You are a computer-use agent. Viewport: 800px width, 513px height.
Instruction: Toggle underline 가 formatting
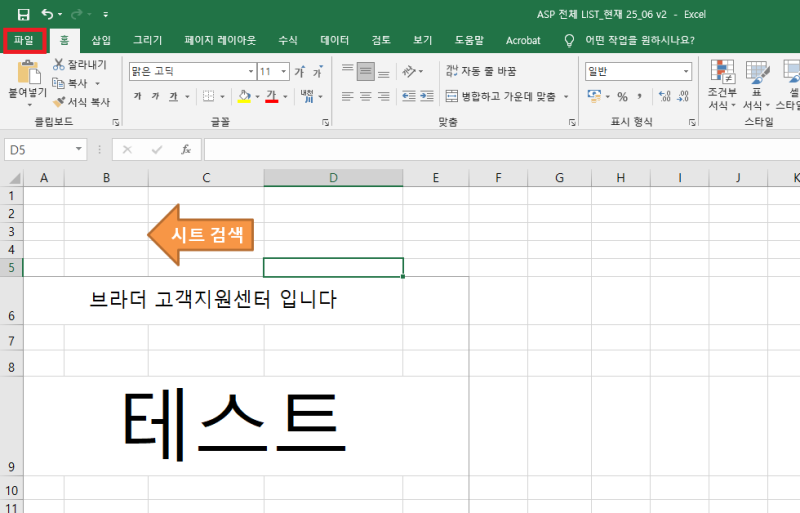pyautogui.click(x=173, y=96)
